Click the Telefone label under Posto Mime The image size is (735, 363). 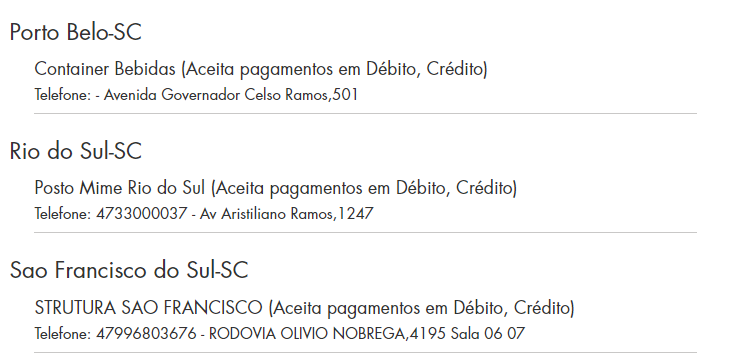click(63, 214)
